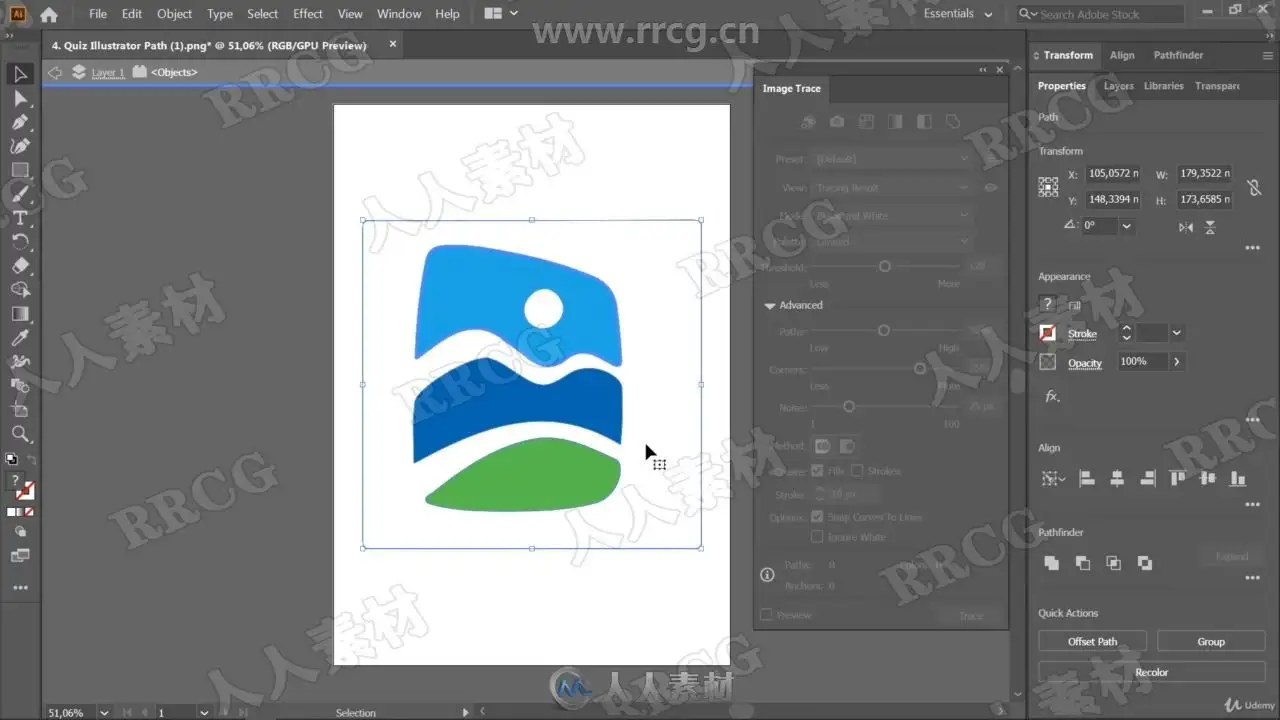Click the Offset Path button
This screenshot has width=1280, height=720.
[x=1092, y=641]
